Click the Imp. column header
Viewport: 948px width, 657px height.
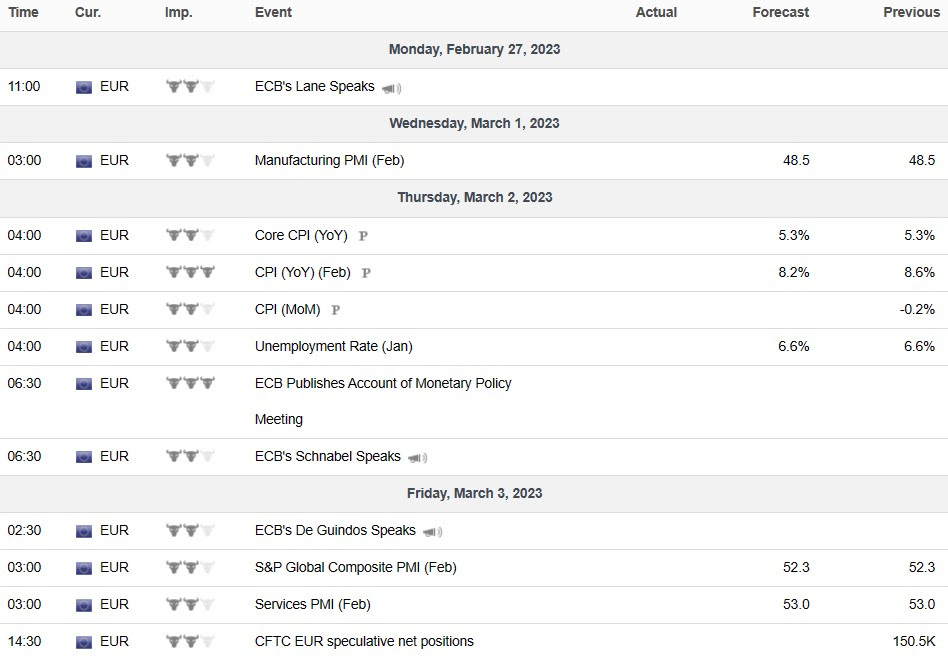tap(179, 12)
